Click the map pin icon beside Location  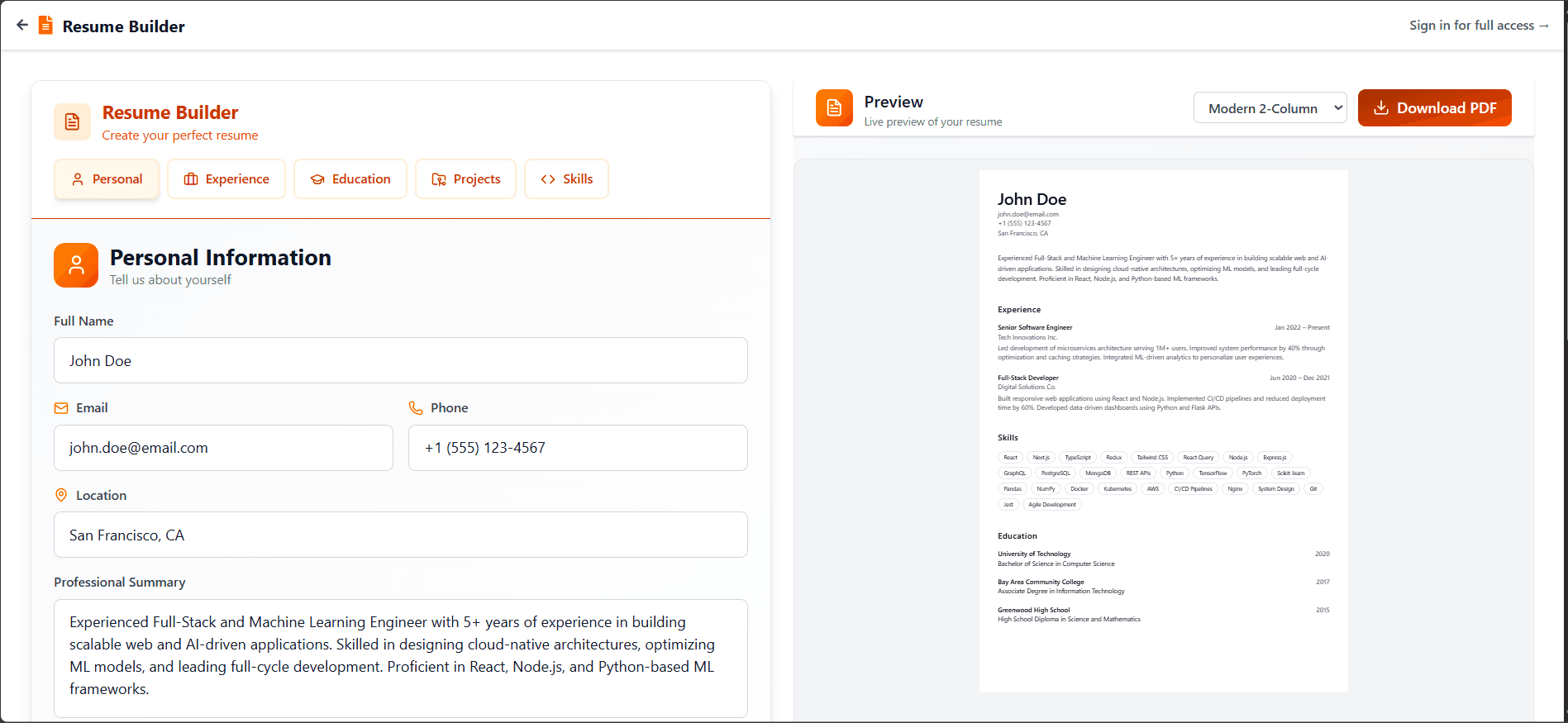(61, 495)
